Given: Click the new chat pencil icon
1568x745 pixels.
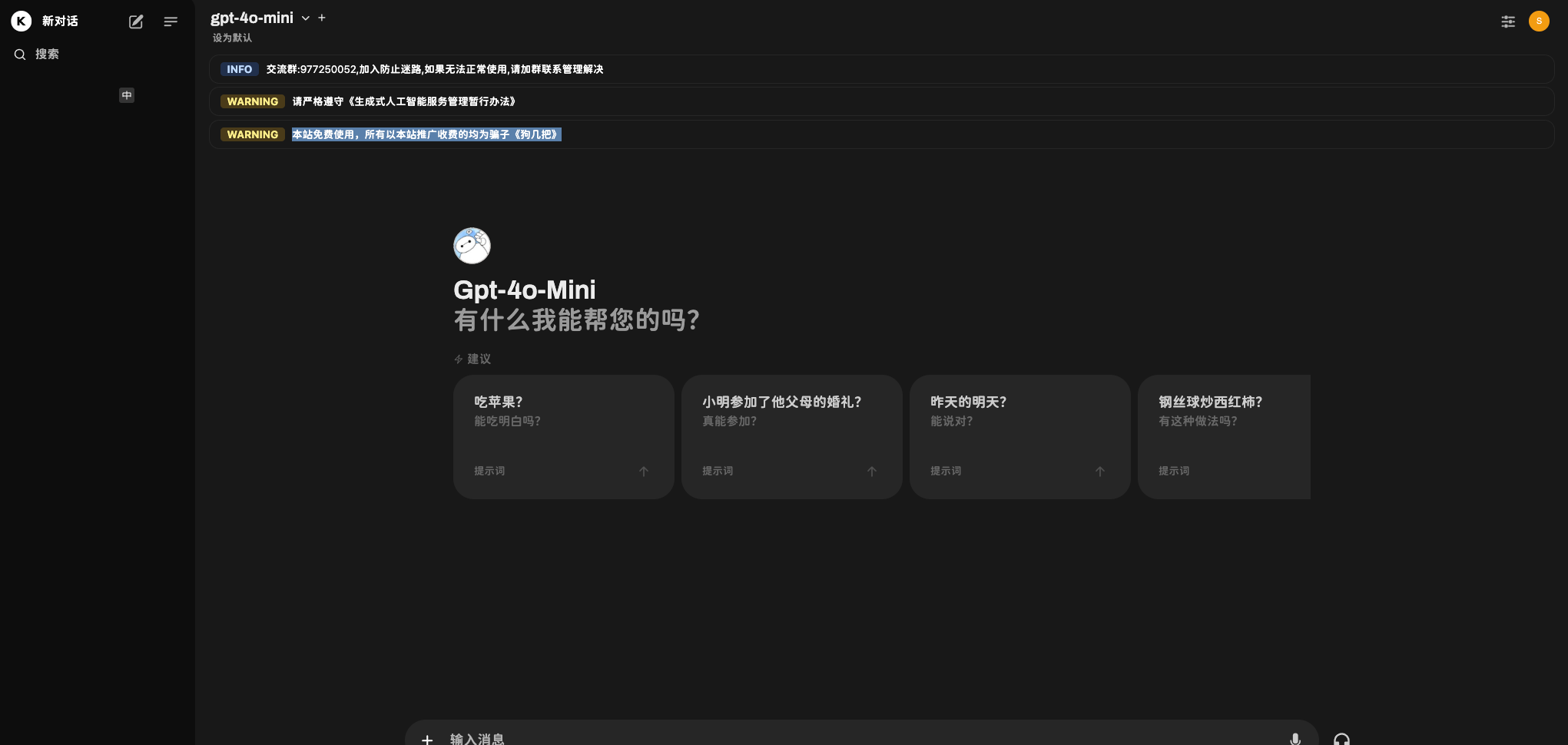Looking at the screenshot, I should [136, 22].
